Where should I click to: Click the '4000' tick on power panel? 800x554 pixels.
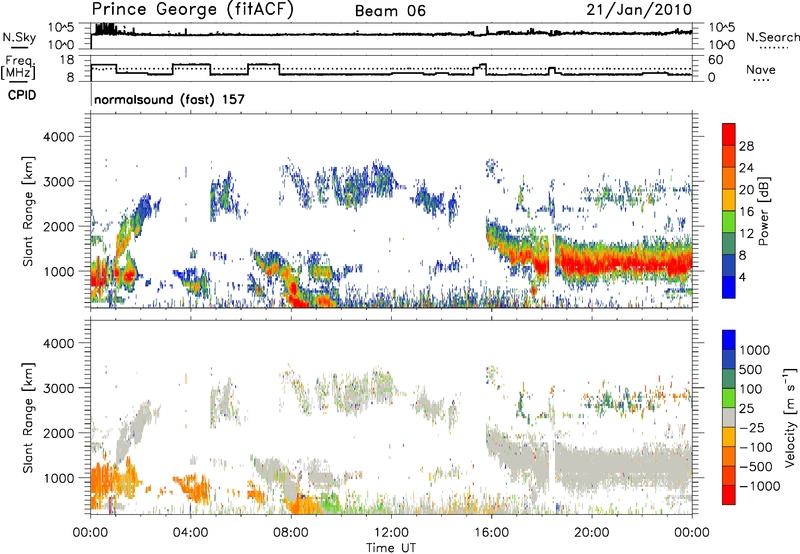pyautogui.click(x=59, y=137)
